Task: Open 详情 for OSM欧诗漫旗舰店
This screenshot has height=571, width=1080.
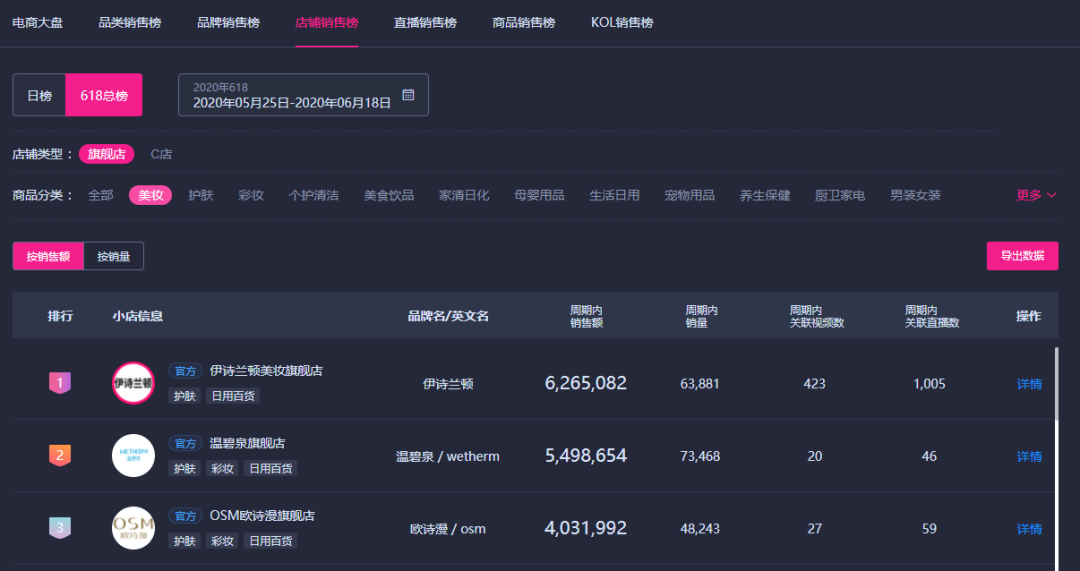Action: click(1029, 528)
